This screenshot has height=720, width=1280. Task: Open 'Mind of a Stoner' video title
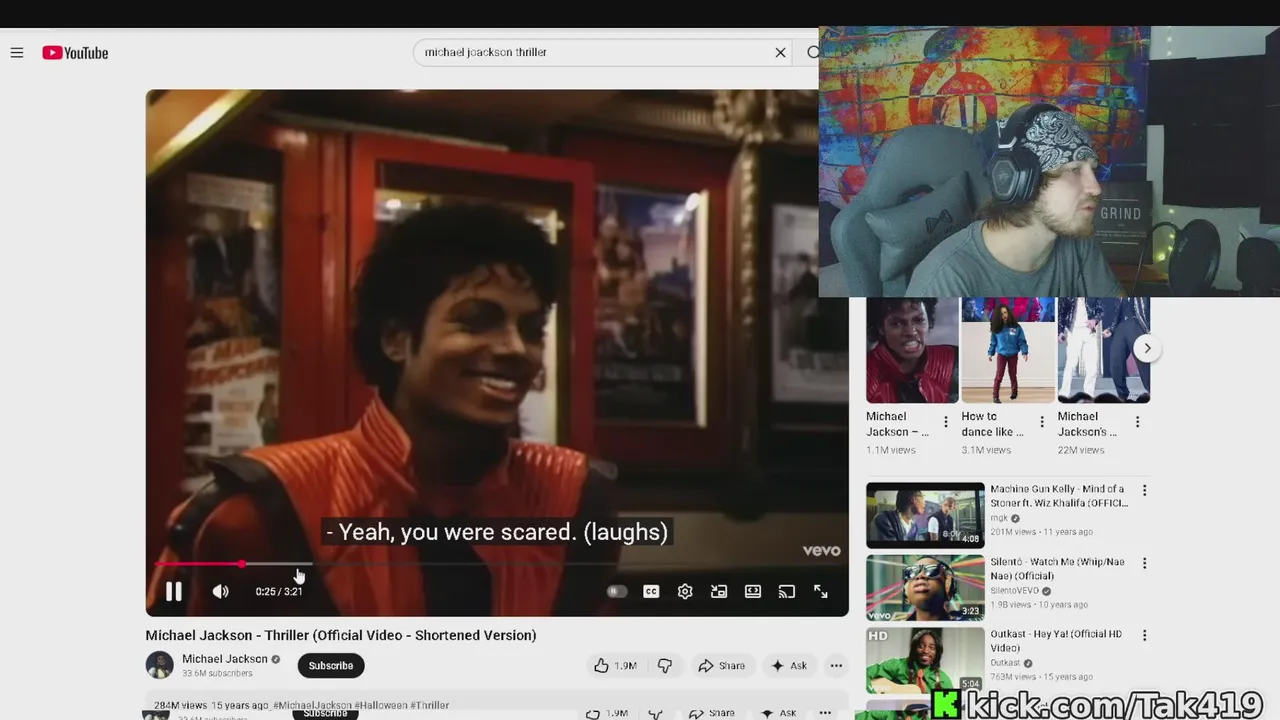point(1059,496)
